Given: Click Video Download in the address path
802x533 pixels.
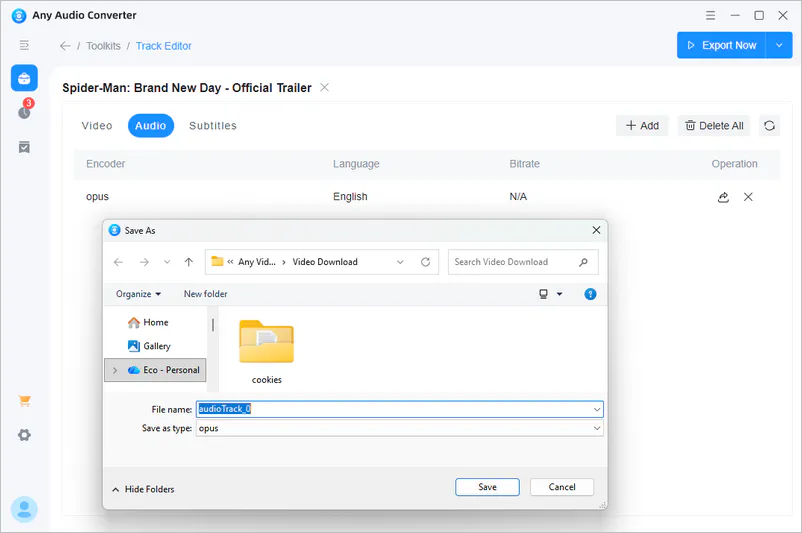Looking at the screenshot, I should [325, 262].
